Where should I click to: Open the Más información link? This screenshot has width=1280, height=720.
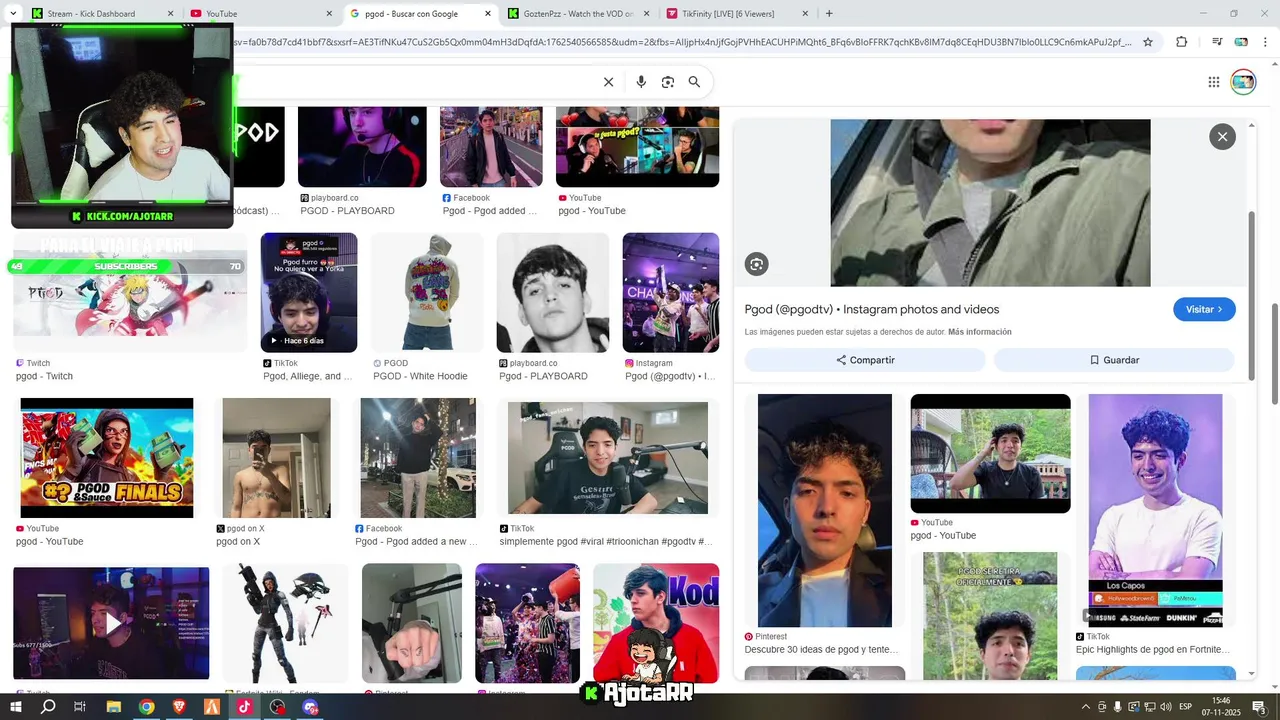(980, 332)
